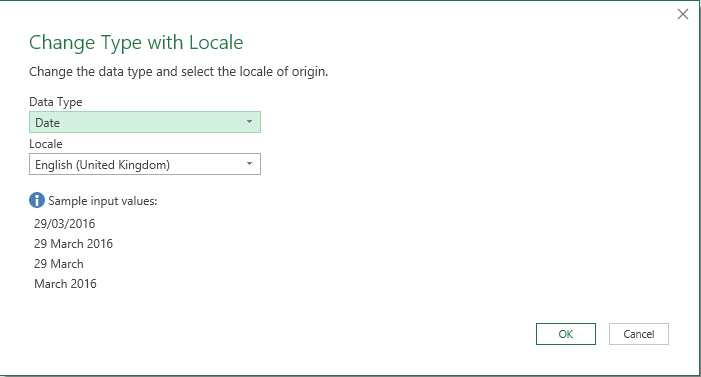Click the blue info icon beside sample values
Screen dimensions: 701x377
37,200
